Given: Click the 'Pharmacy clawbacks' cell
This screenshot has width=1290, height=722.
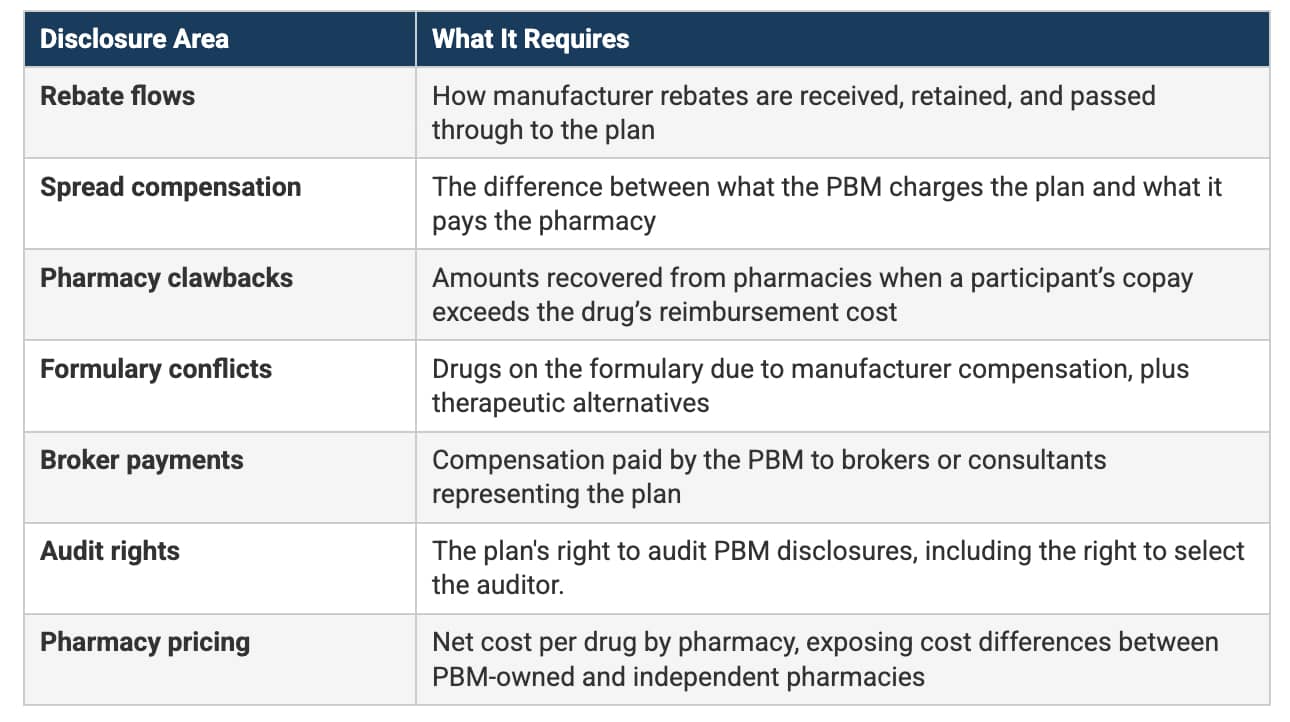Looking at the screenshot, I should 166,278.
